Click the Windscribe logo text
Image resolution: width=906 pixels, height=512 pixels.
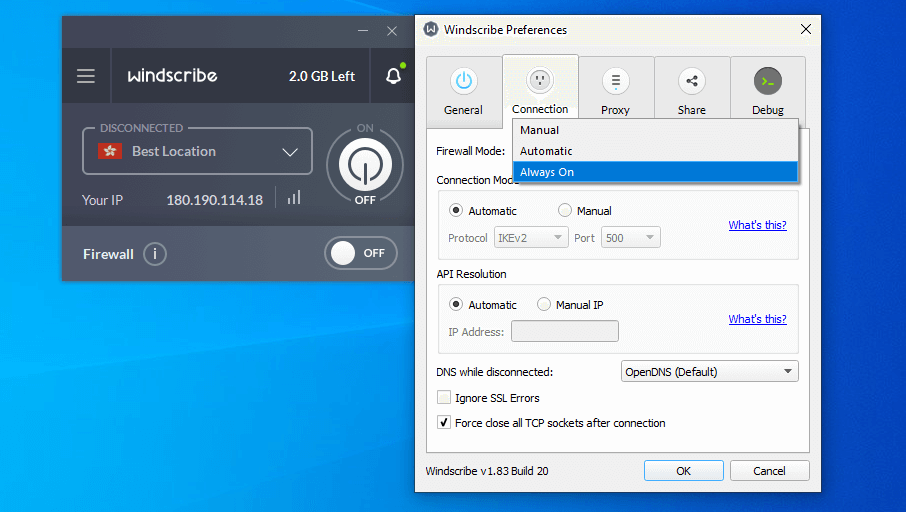[172, 76]
